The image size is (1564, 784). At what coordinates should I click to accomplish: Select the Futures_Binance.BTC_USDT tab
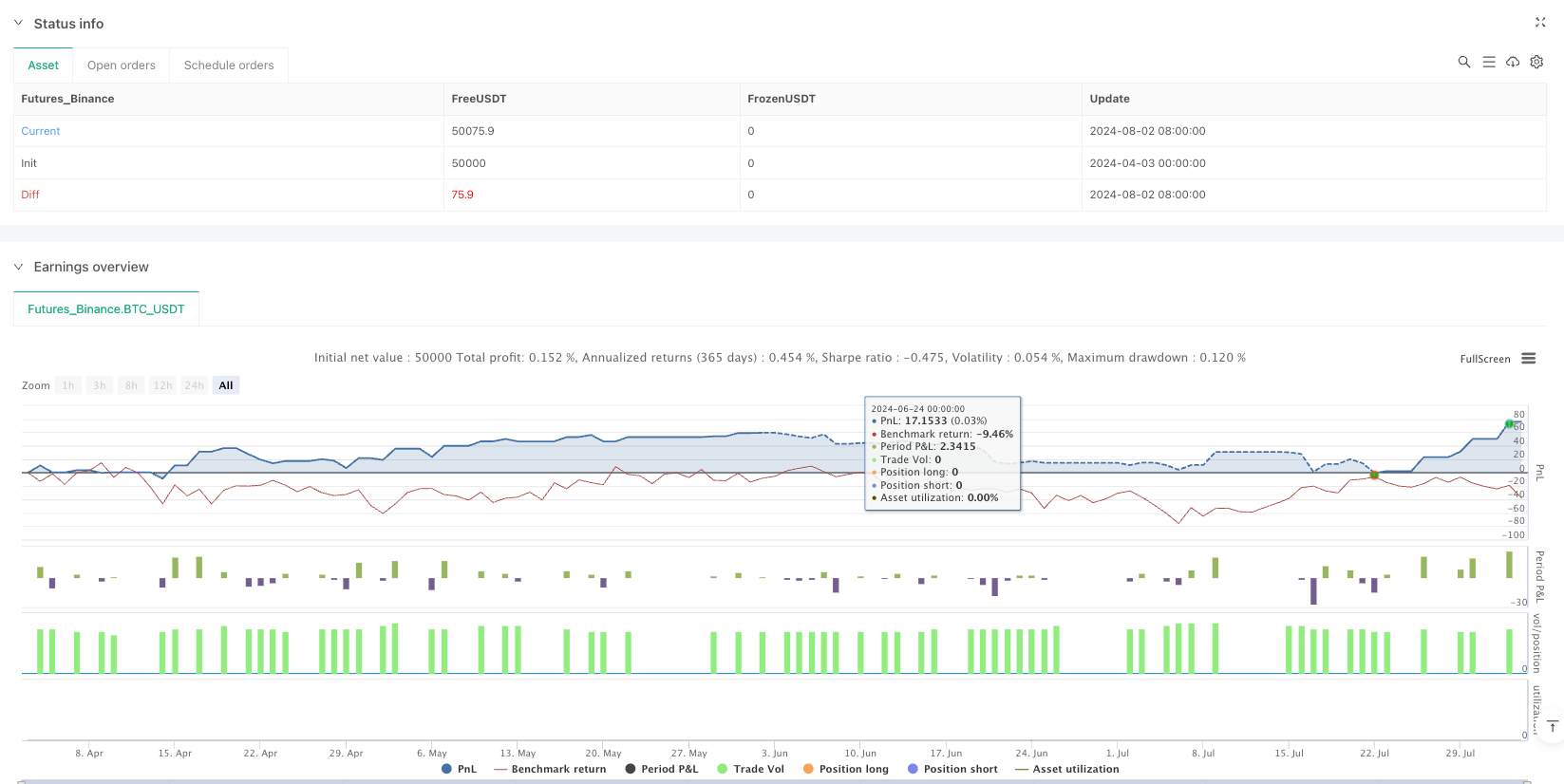106,309
